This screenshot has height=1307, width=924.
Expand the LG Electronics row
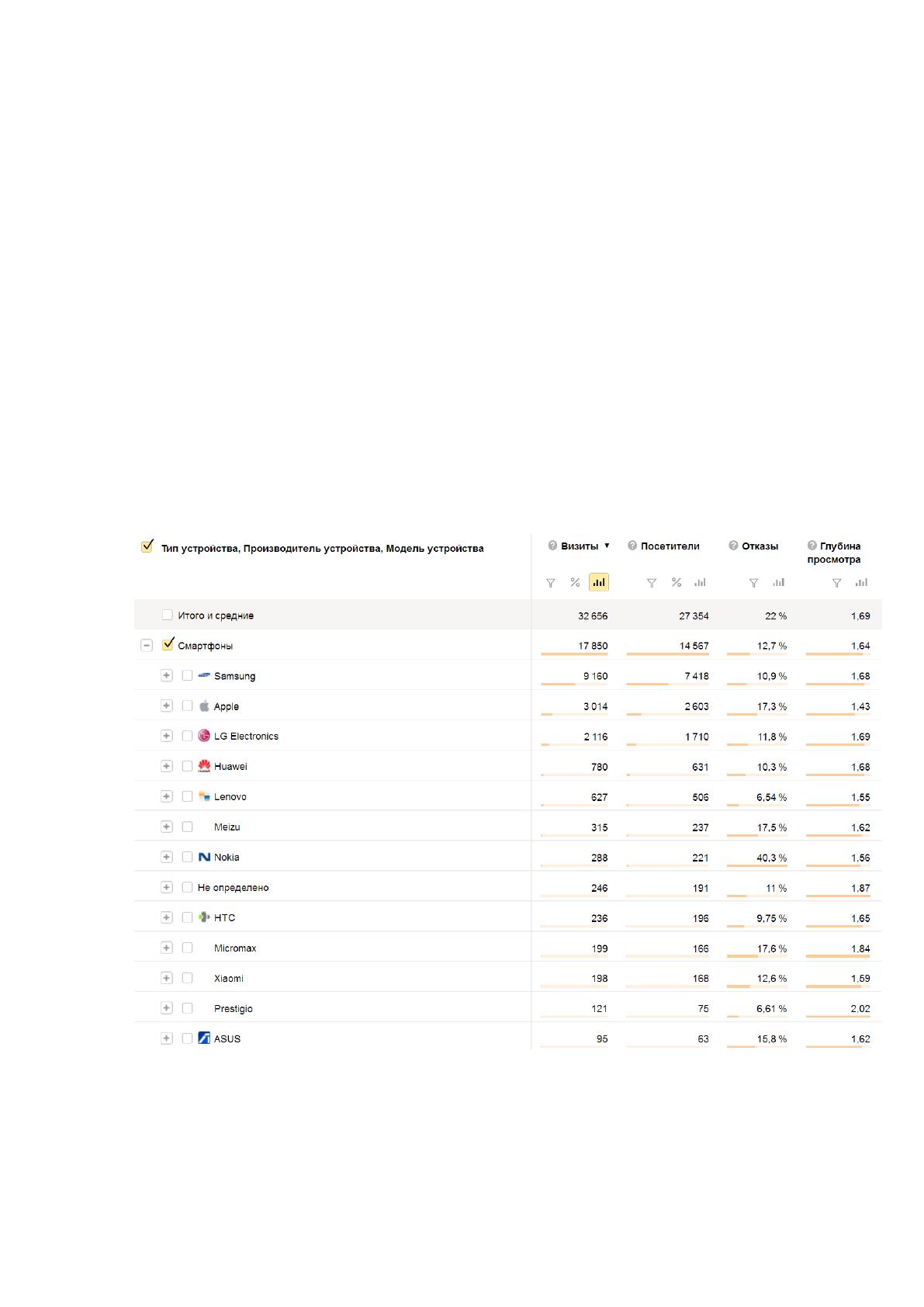pos(166,736)
